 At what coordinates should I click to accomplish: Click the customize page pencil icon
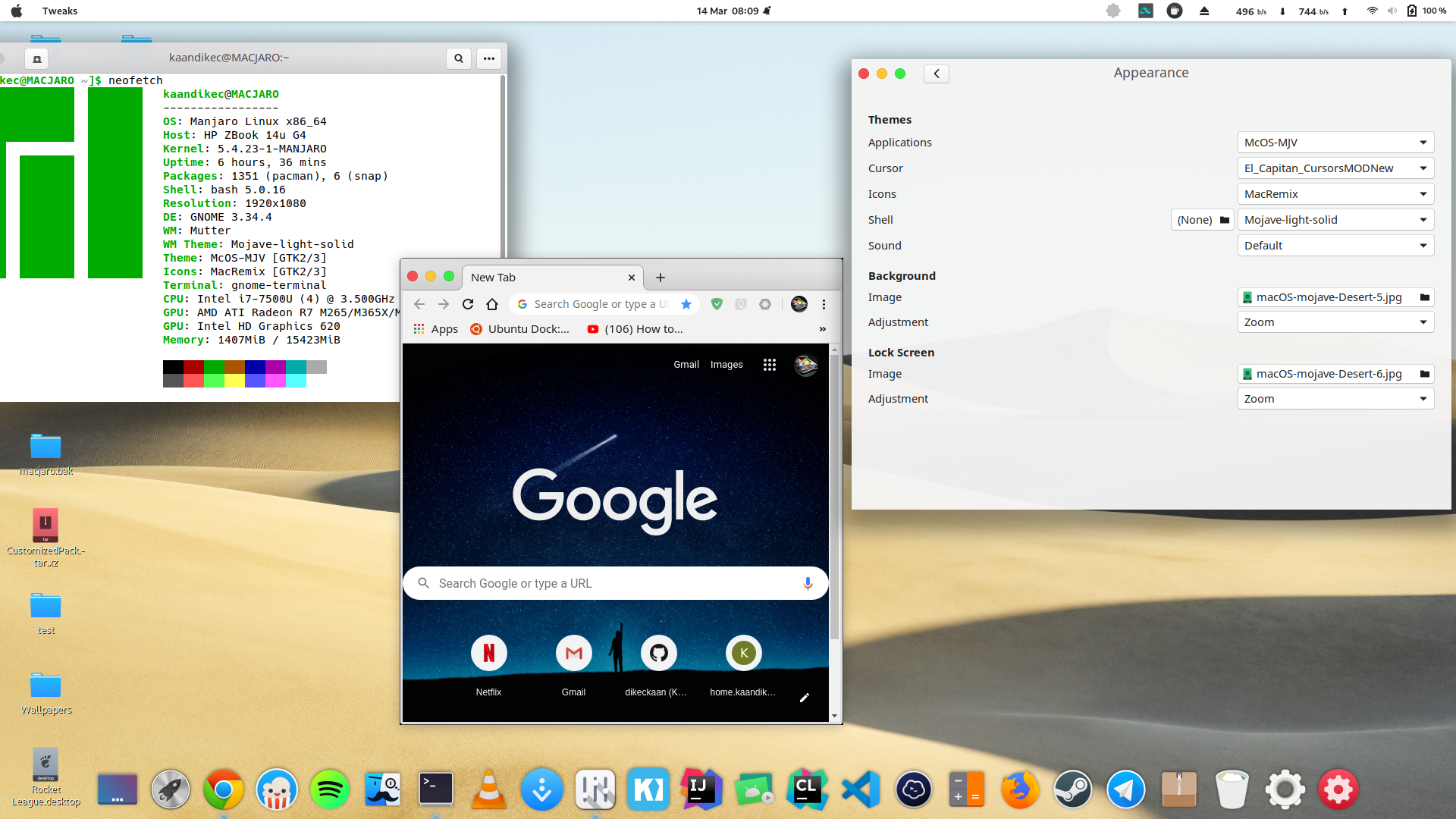pos(805,698)
